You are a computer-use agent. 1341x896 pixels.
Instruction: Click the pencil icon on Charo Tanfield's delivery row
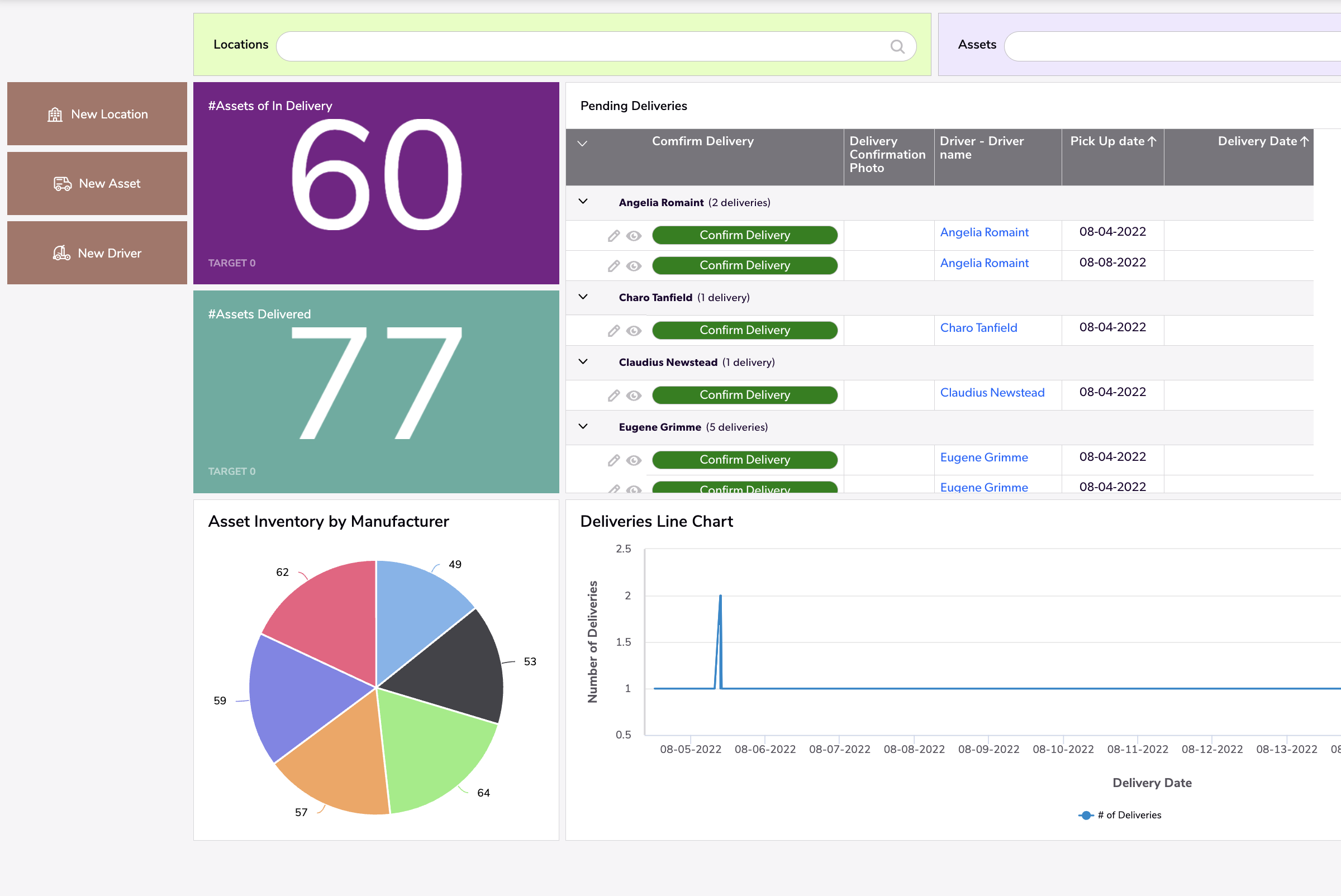(x=614, y=330)
